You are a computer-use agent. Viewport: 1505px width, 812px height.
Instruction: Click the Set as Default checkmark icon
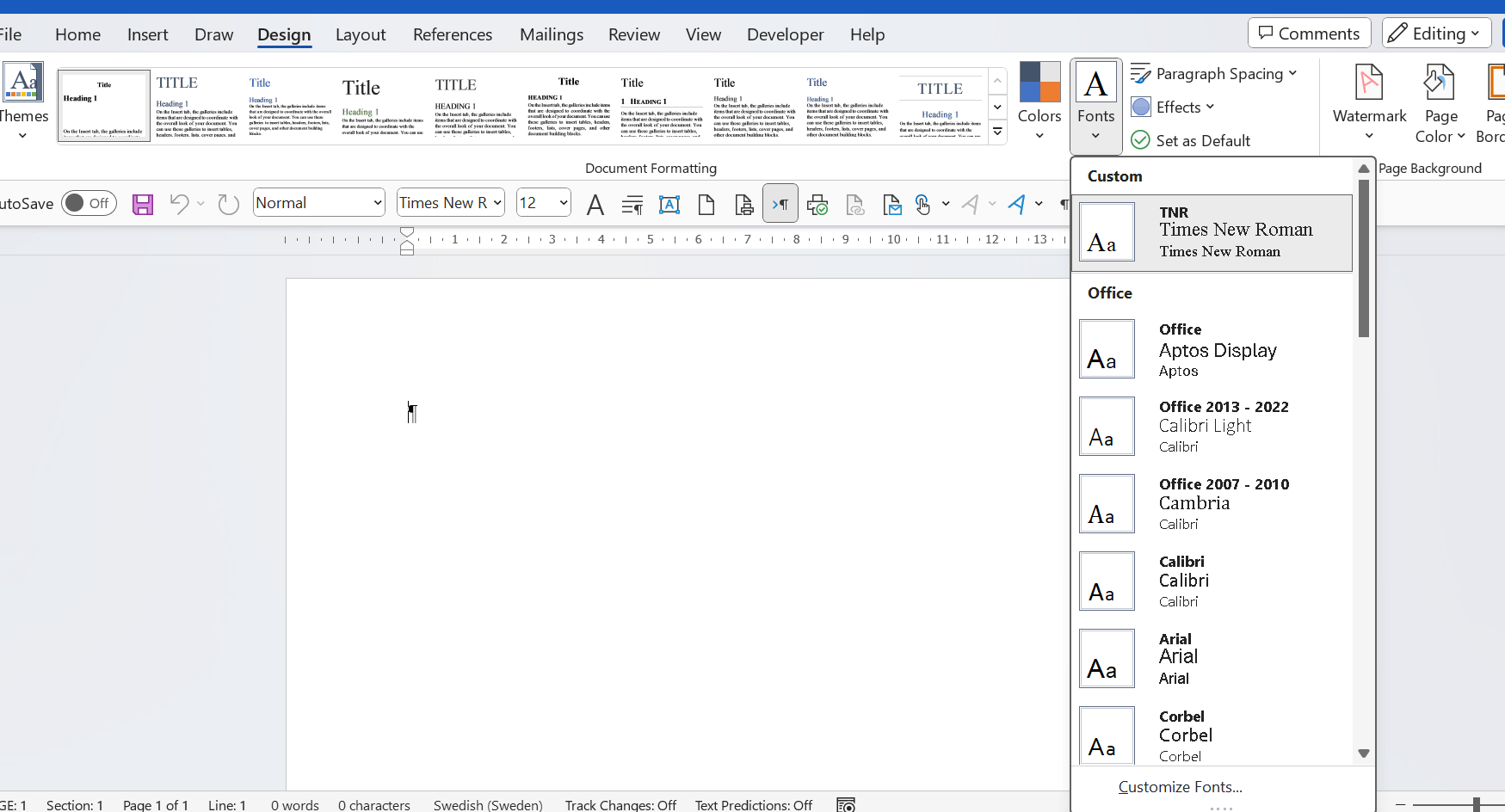(x=1141, y=140)
